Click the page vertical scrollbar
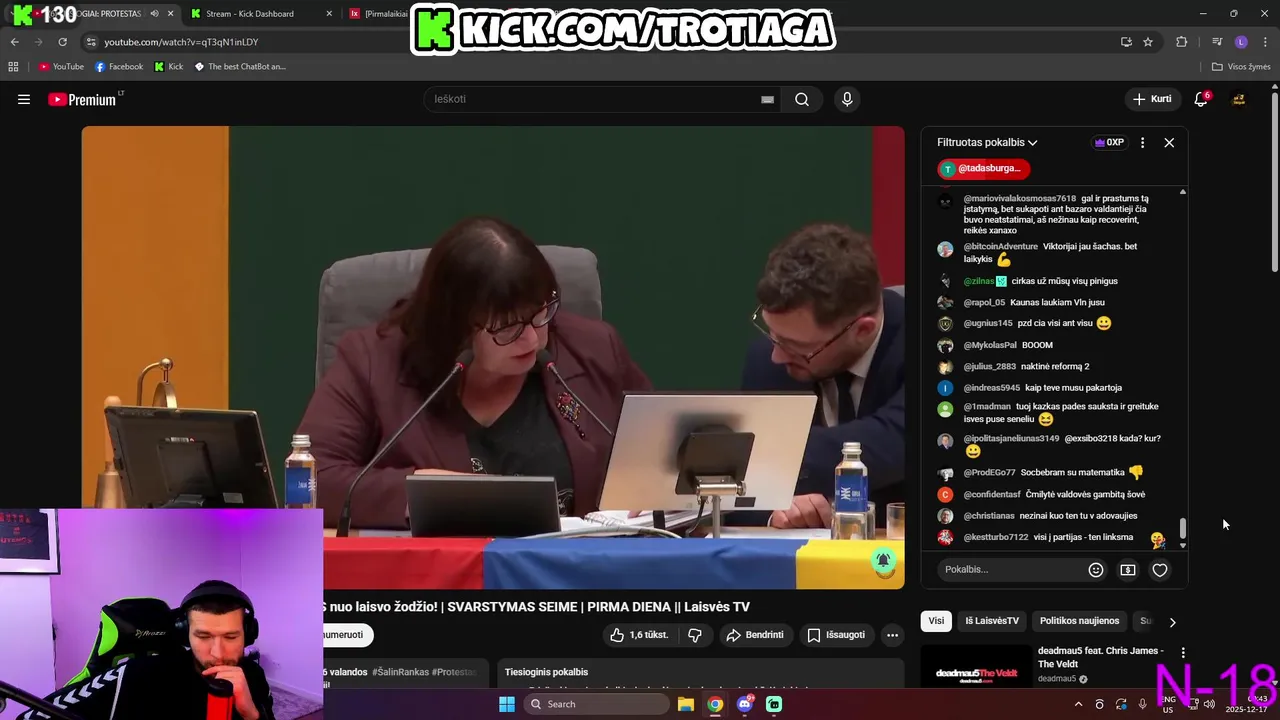Viewport: 1280px width, 720px height. point(1275,182)
